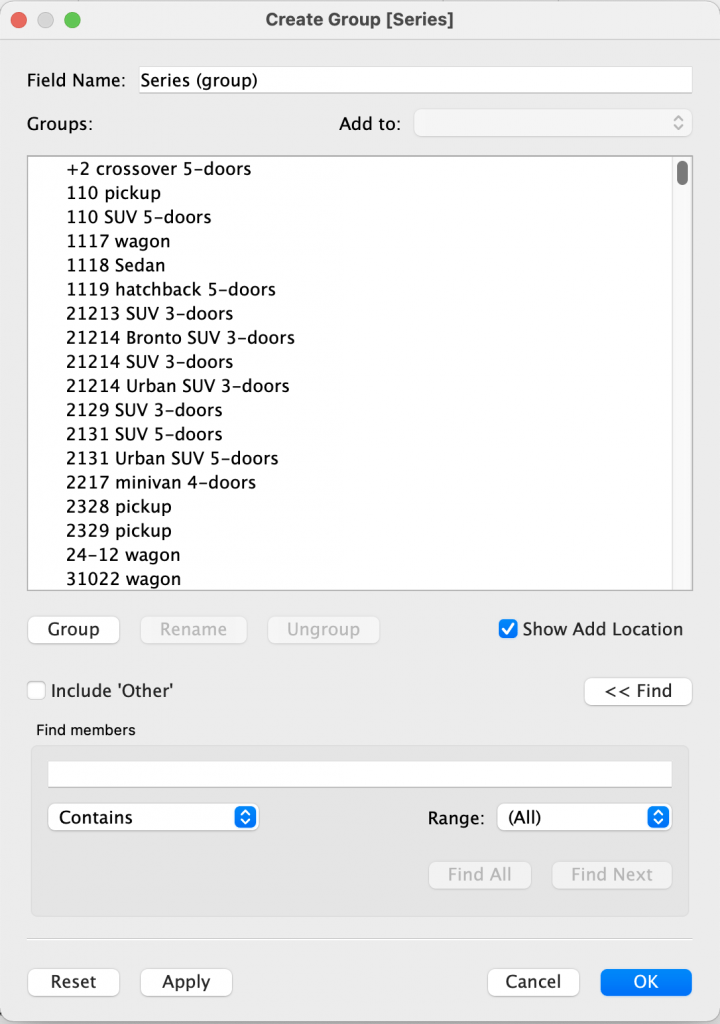Viewport: 720px width, 1024px height.
Task: Select '110 pickup' in the list
Action: click(114, 193)
